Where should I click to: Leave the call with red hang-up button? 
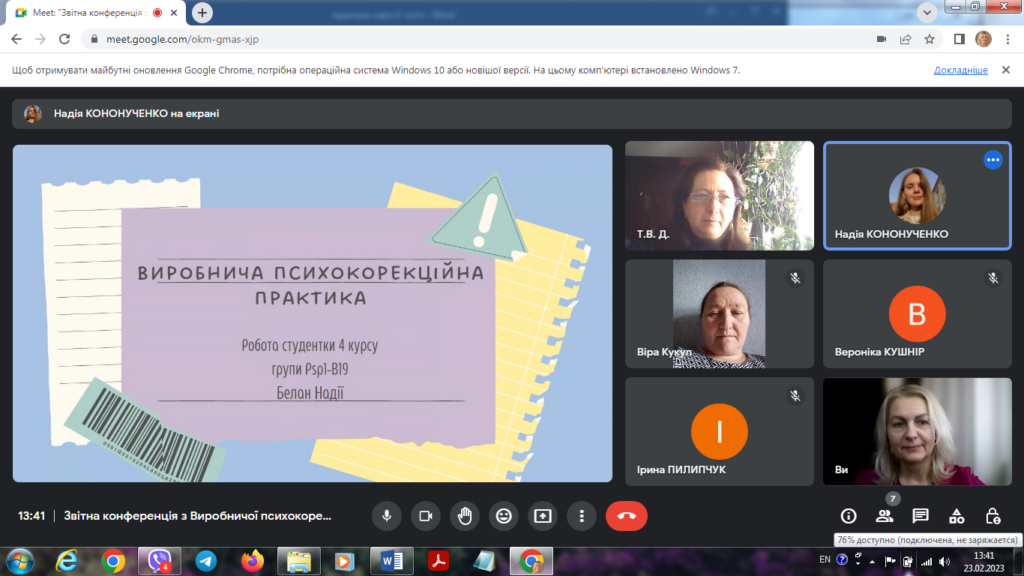(626, 516)
